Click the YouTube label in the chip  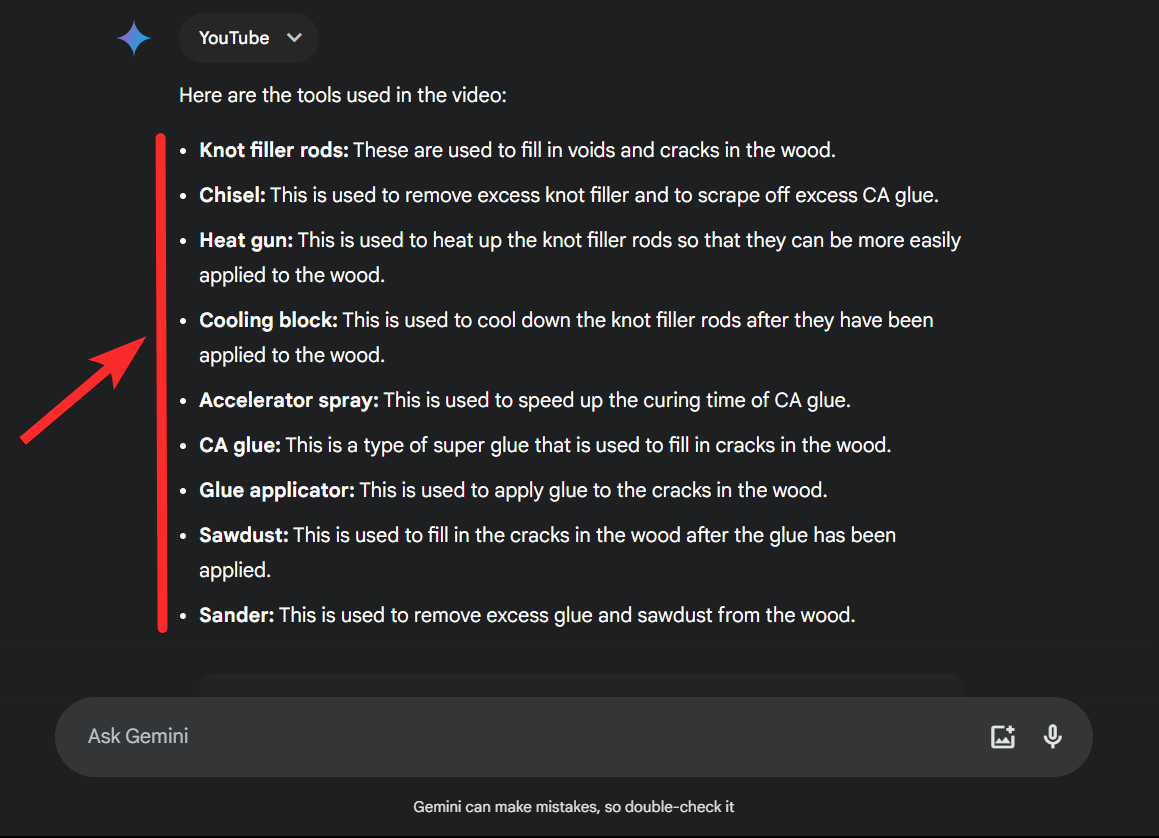point(234,38)
